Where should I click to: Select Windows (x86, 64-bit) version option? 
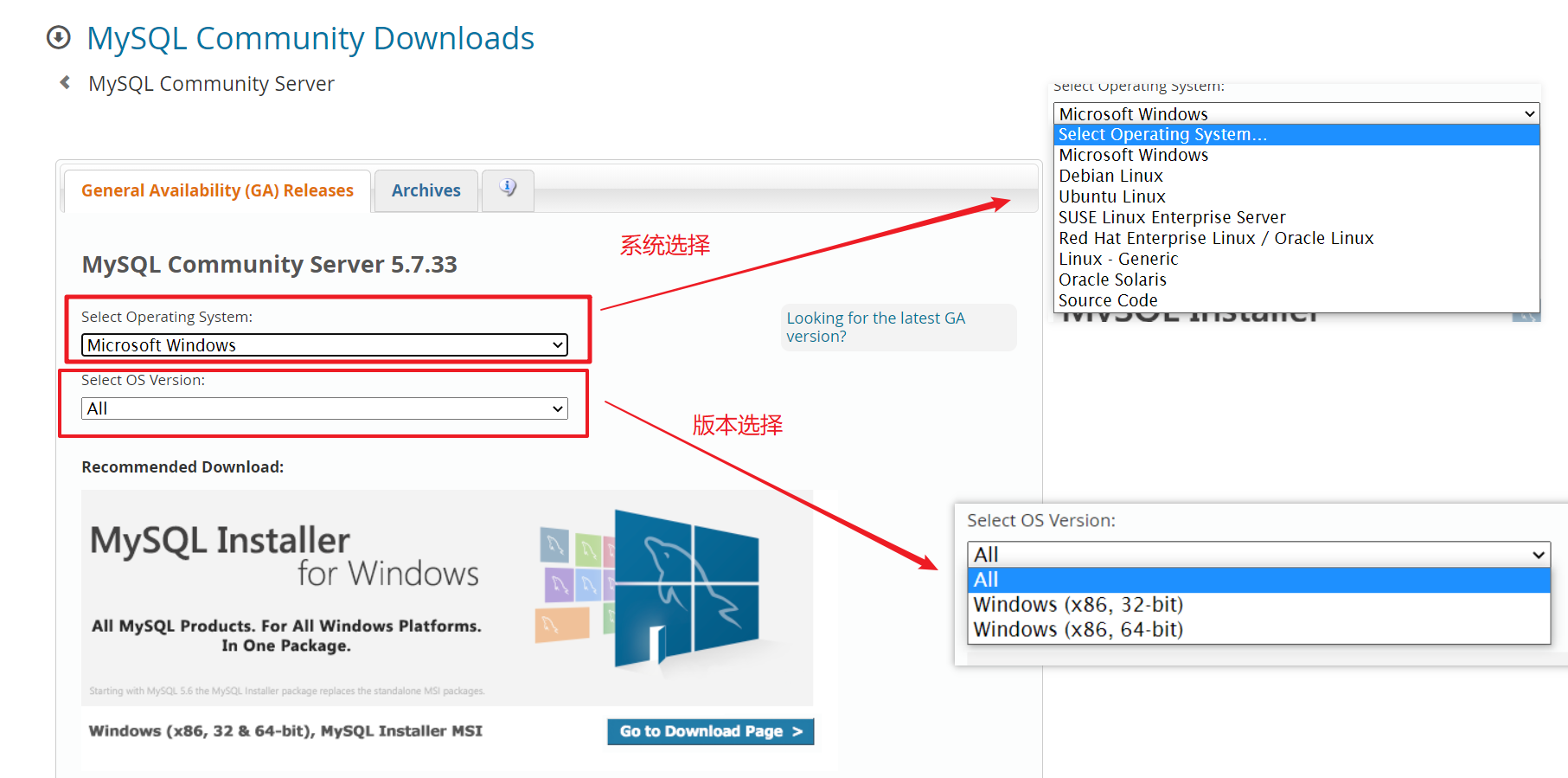tap(1258, 629)
